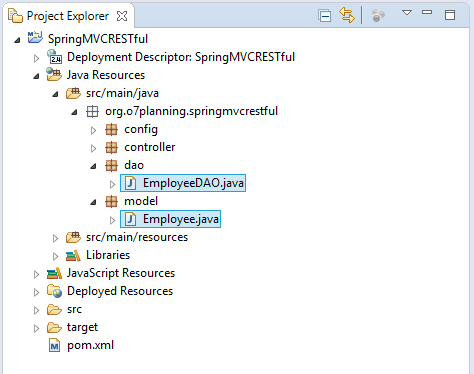Collapse the SpringMVCRESTful project node

coord(17,40)
